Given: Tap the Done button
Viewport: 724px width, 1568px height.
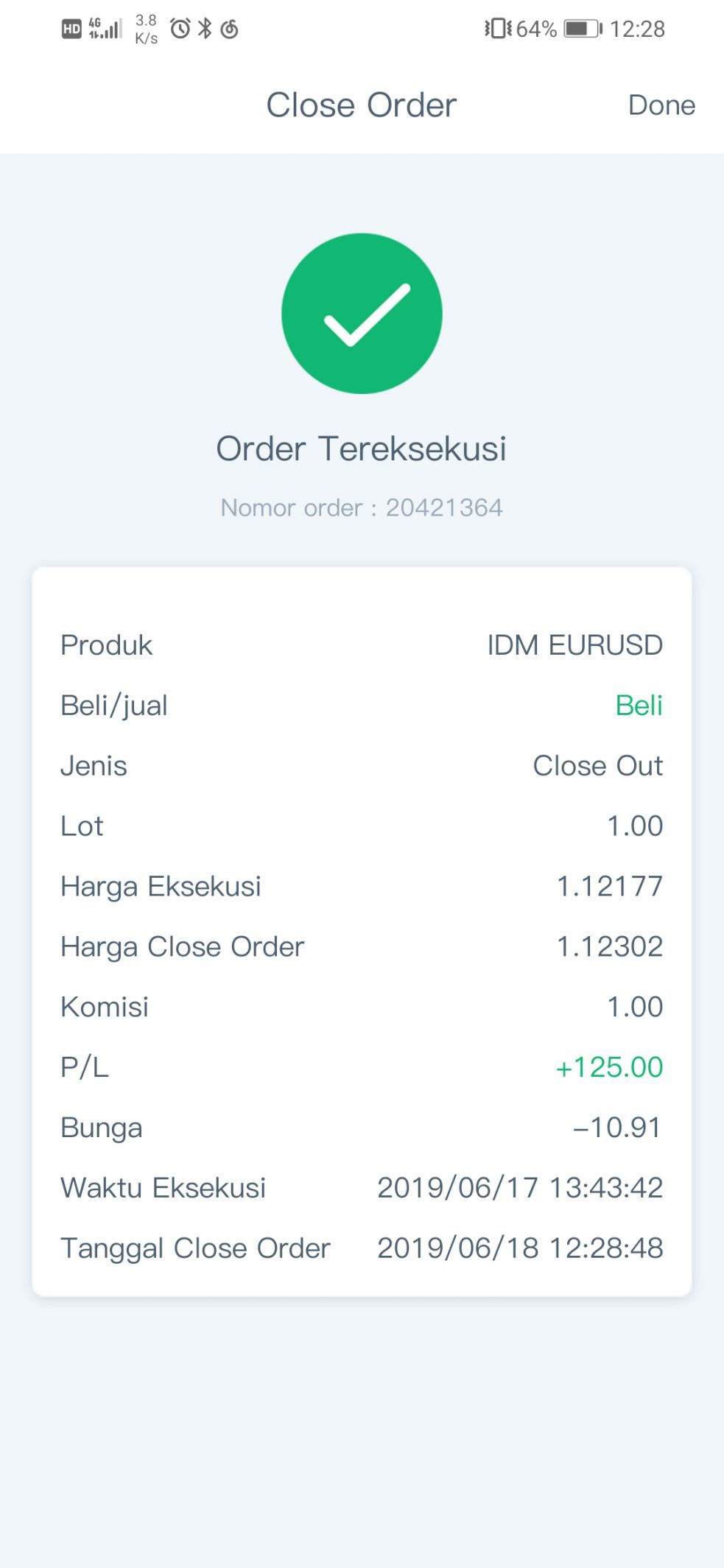Looking at the screenshot, I should point(661,105).
